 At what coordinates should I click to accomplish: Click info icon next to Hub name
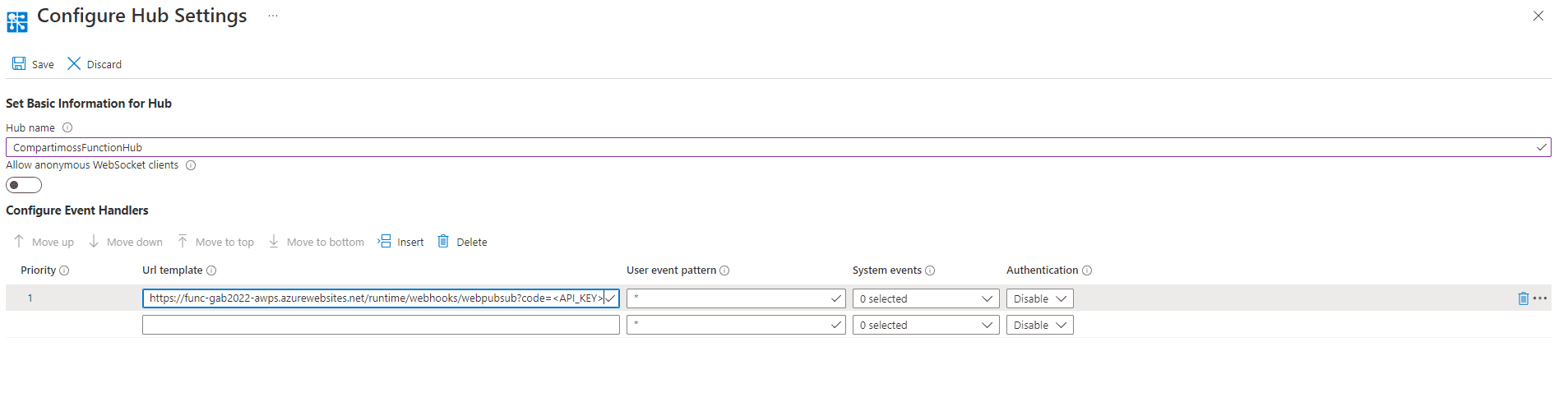(x=67, y=127)
